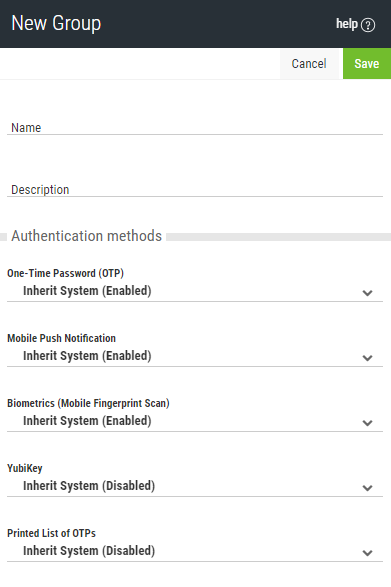Click the Name input field
The width and height of the screenshot is (391, 587).
point(195,127)
